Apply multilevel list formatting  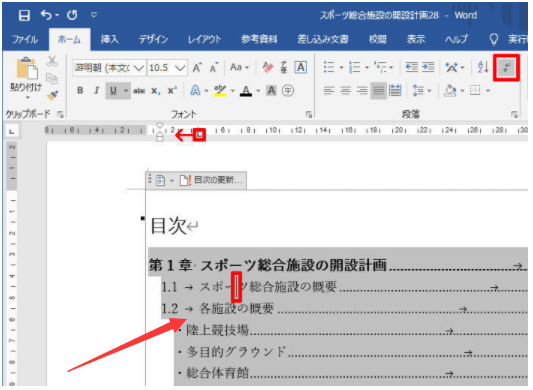[380, 67]
